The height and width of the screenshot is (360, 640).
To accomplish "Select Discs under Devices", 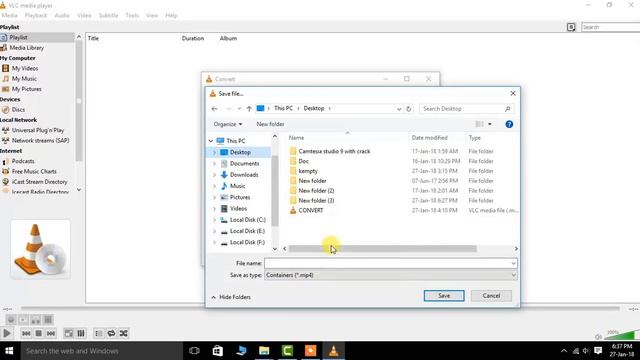I will pyautogui.click(x=18, y=109).
